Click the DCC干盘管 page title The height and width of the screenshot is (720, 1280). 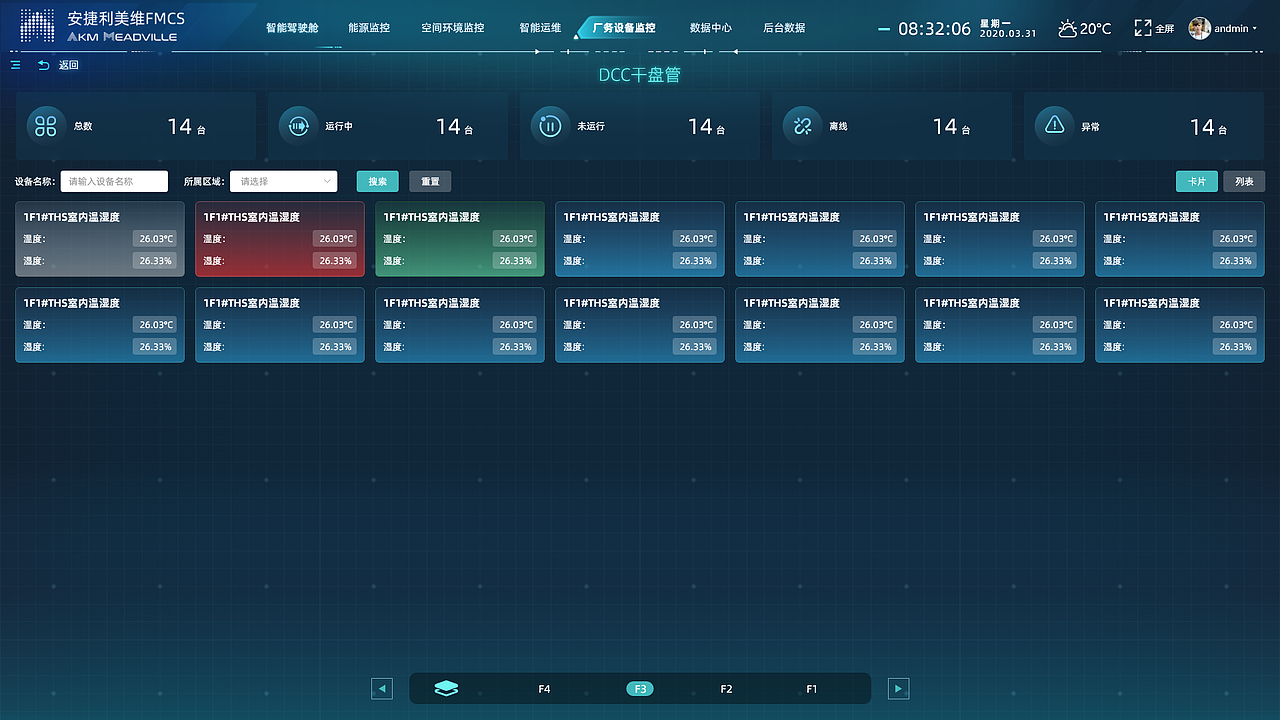coord(640,75)
